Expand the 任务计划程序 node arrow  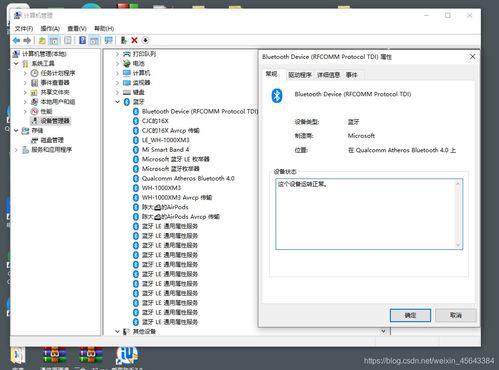pyautogui.click(x=25, y=73)
